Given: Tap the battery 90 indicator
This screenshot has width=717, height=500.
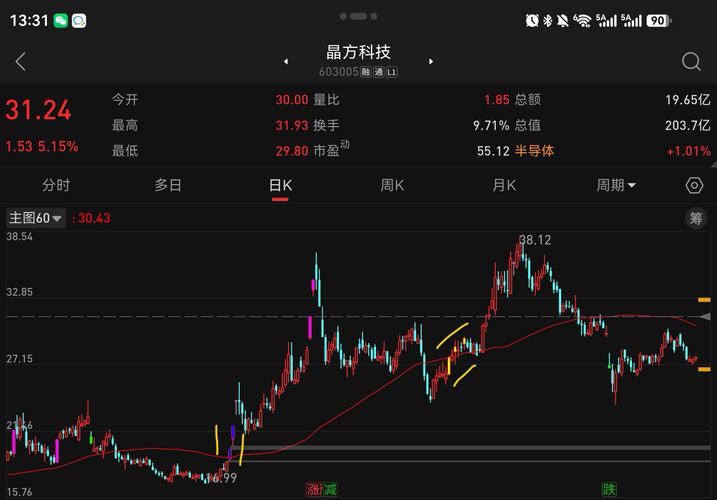Looking at the screenshot, I should [x=658, y=21].
